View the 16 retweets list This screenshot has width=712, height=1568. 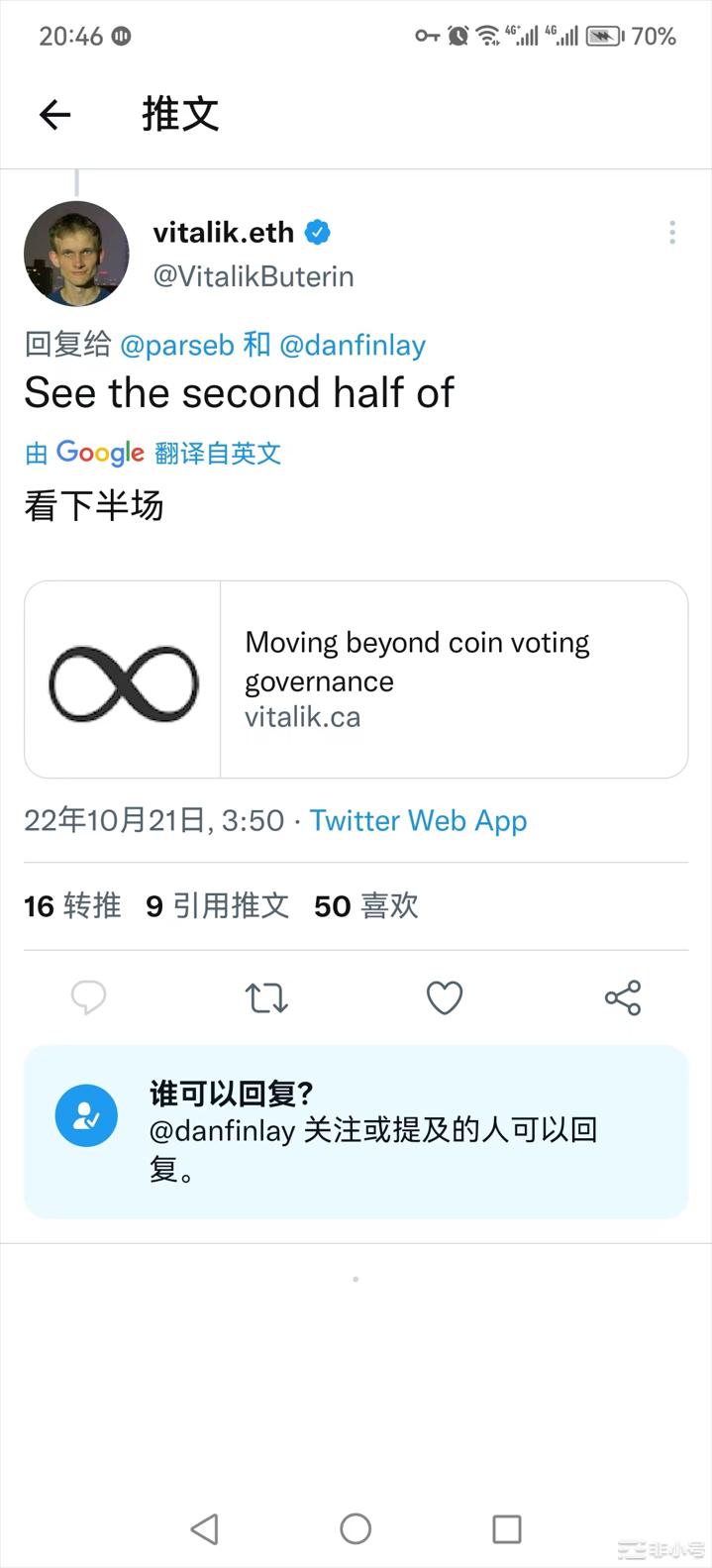coord(71,906)
